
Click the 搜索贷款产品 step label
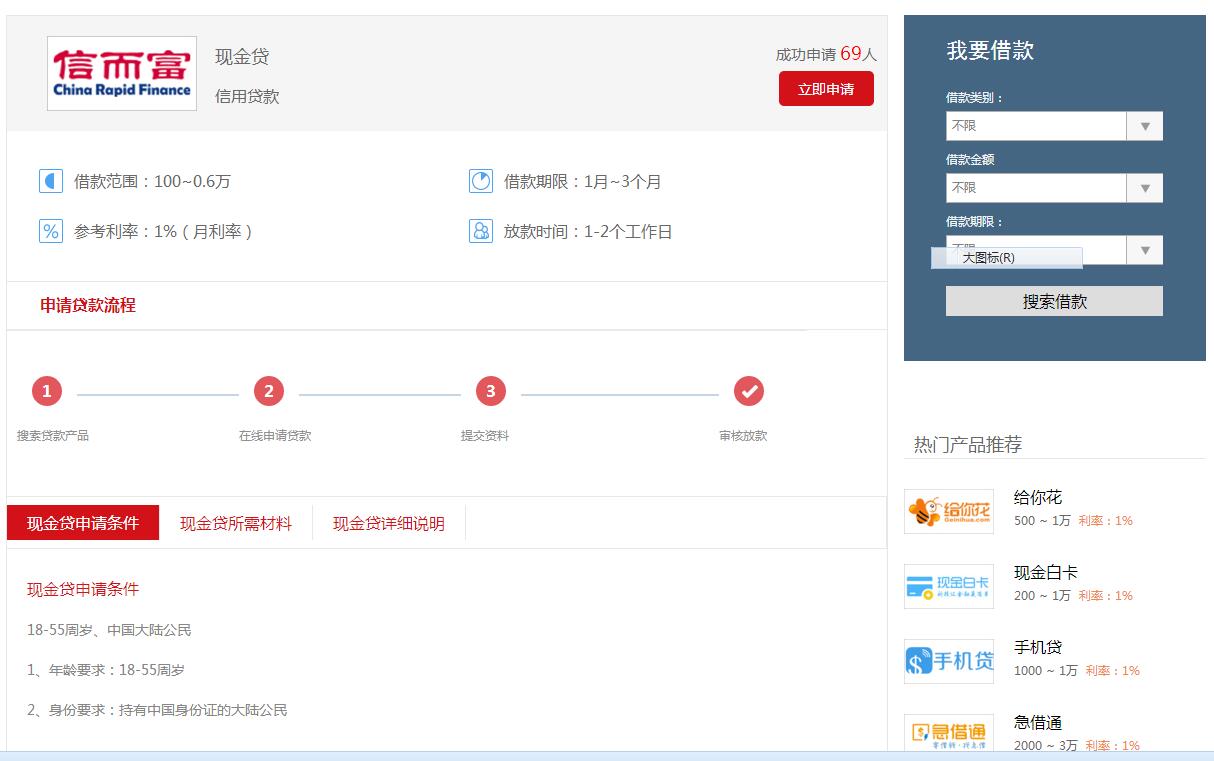tap(53, 435)
